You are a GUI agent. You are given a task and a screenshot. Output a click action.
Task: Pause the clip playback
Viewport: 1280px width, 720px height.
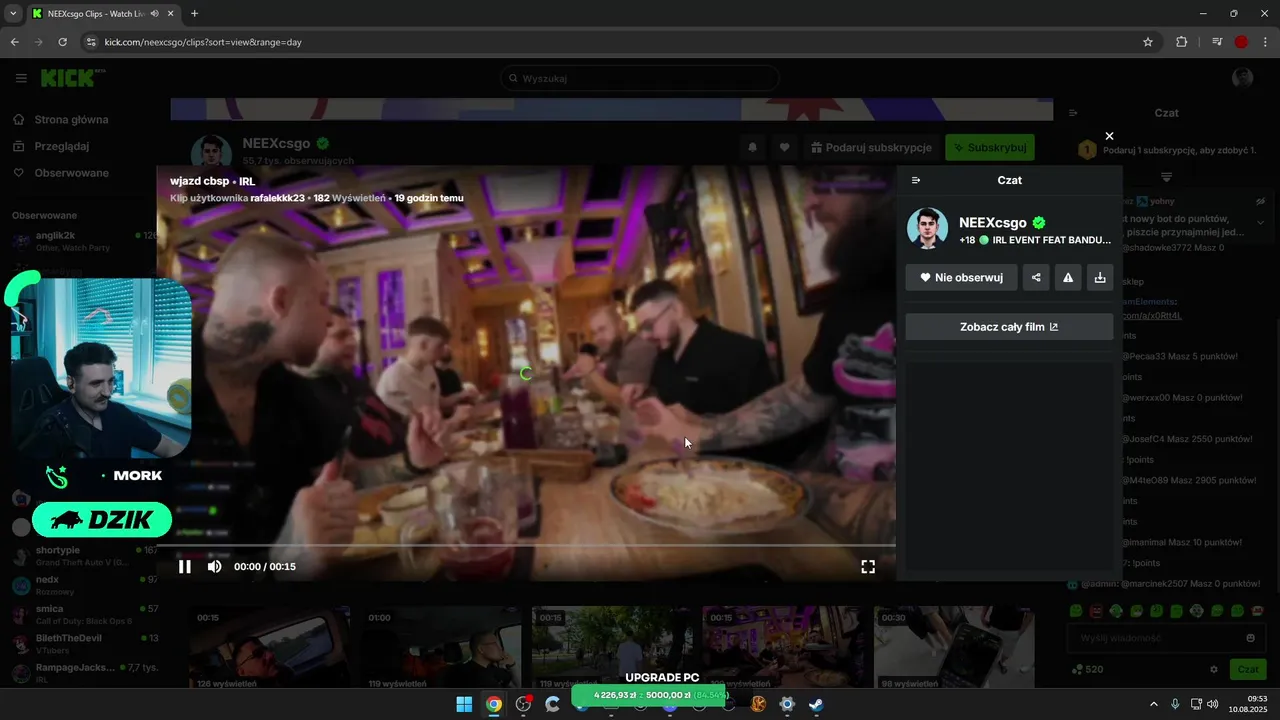[x=185, y=567]
